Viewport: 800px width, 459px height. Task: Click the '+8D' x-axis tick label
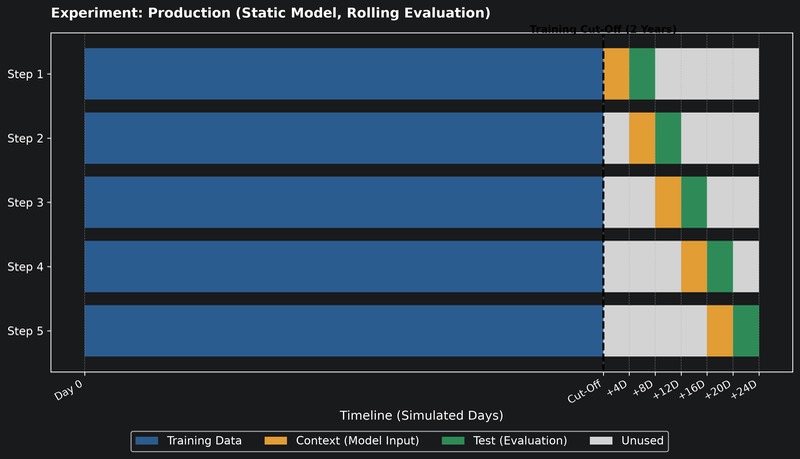tap(642, 389)
